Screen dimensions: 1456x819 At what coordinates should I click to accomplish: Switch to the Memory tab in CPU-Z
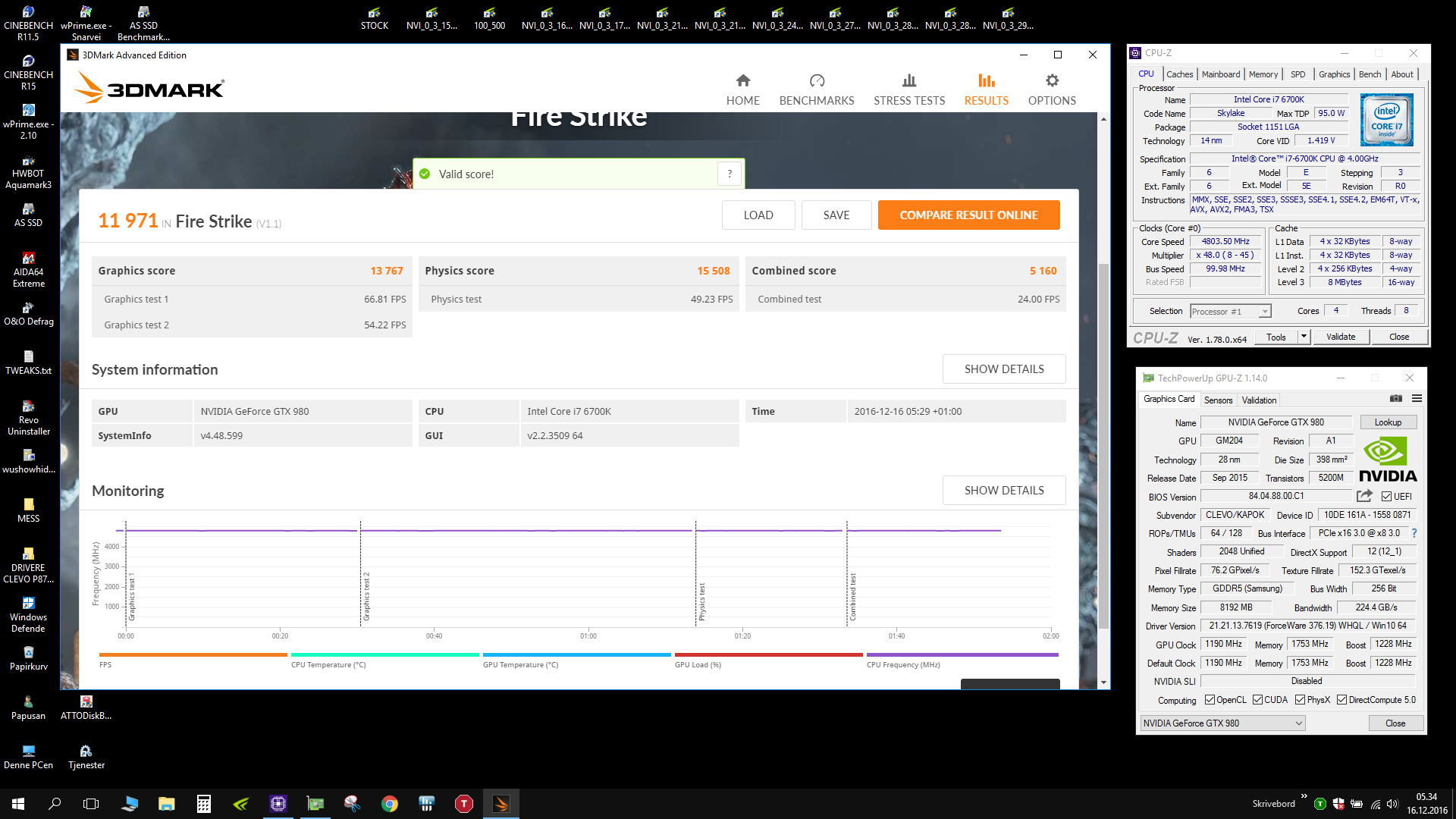pyautogui.click(x=1263, y=74)
